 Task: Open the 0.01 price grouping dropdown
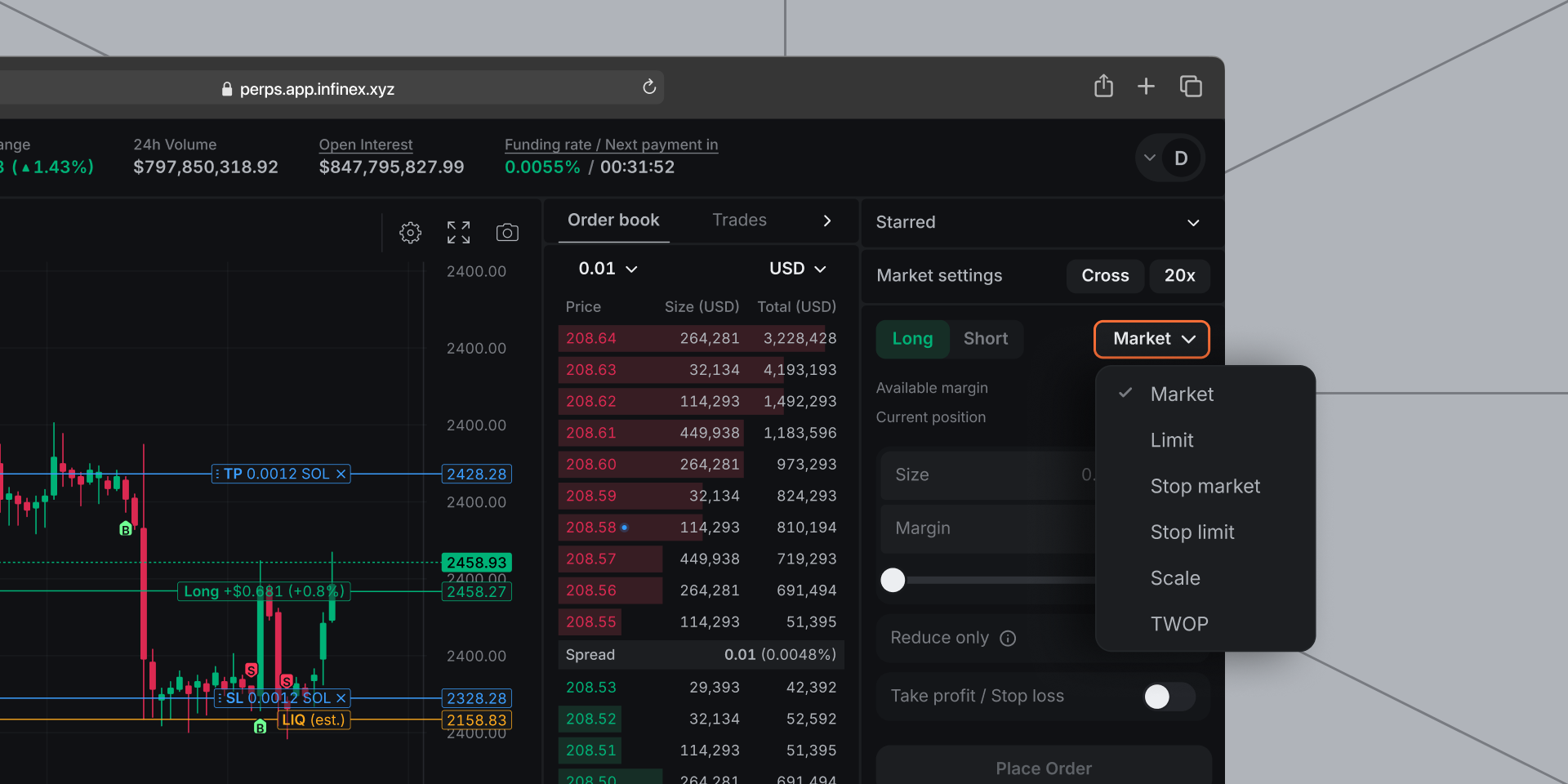[608, 269]
